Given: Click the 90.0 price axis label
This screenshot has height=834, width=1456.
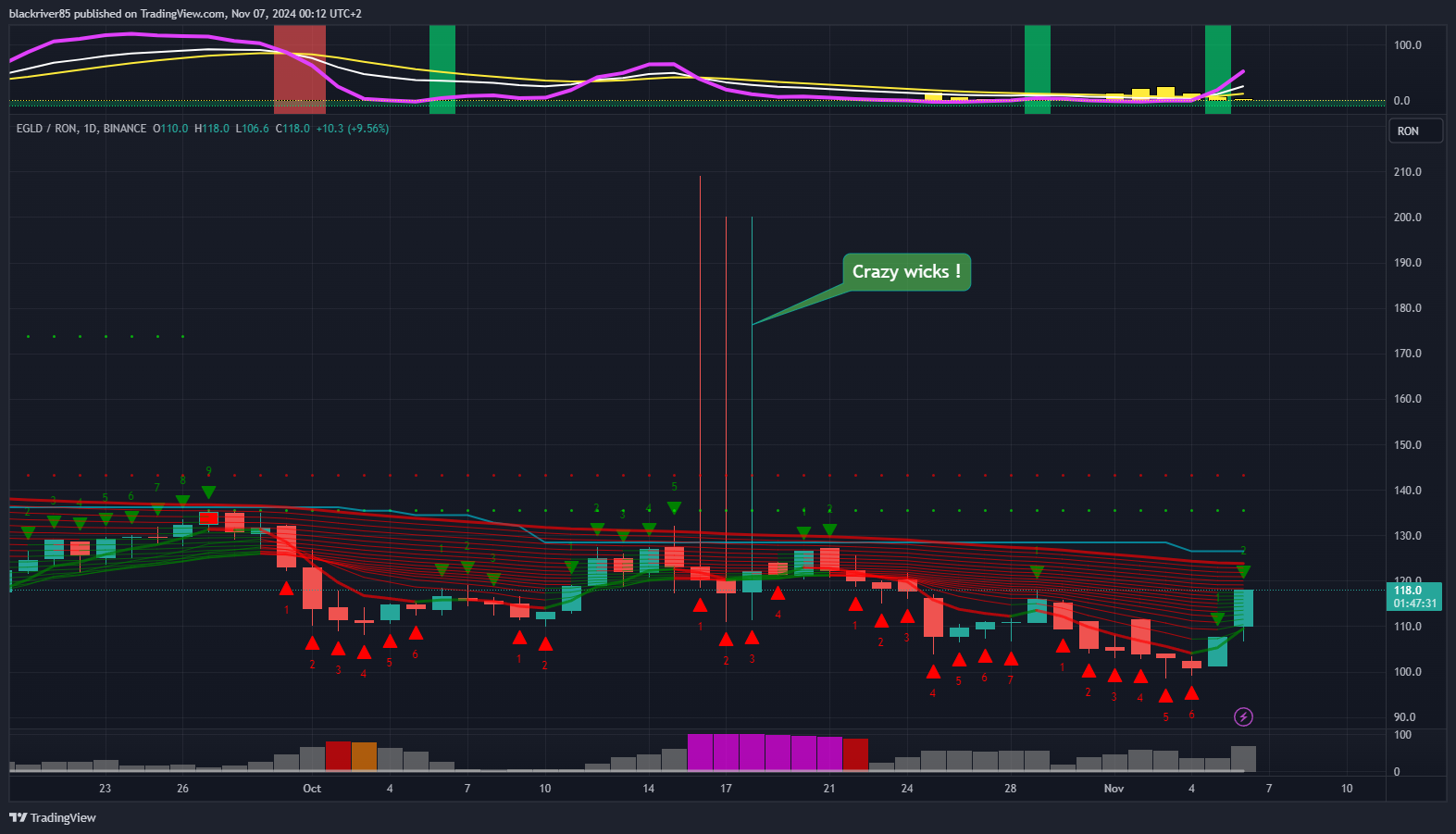Looking at the screenshot, I should coord(1404,717).
